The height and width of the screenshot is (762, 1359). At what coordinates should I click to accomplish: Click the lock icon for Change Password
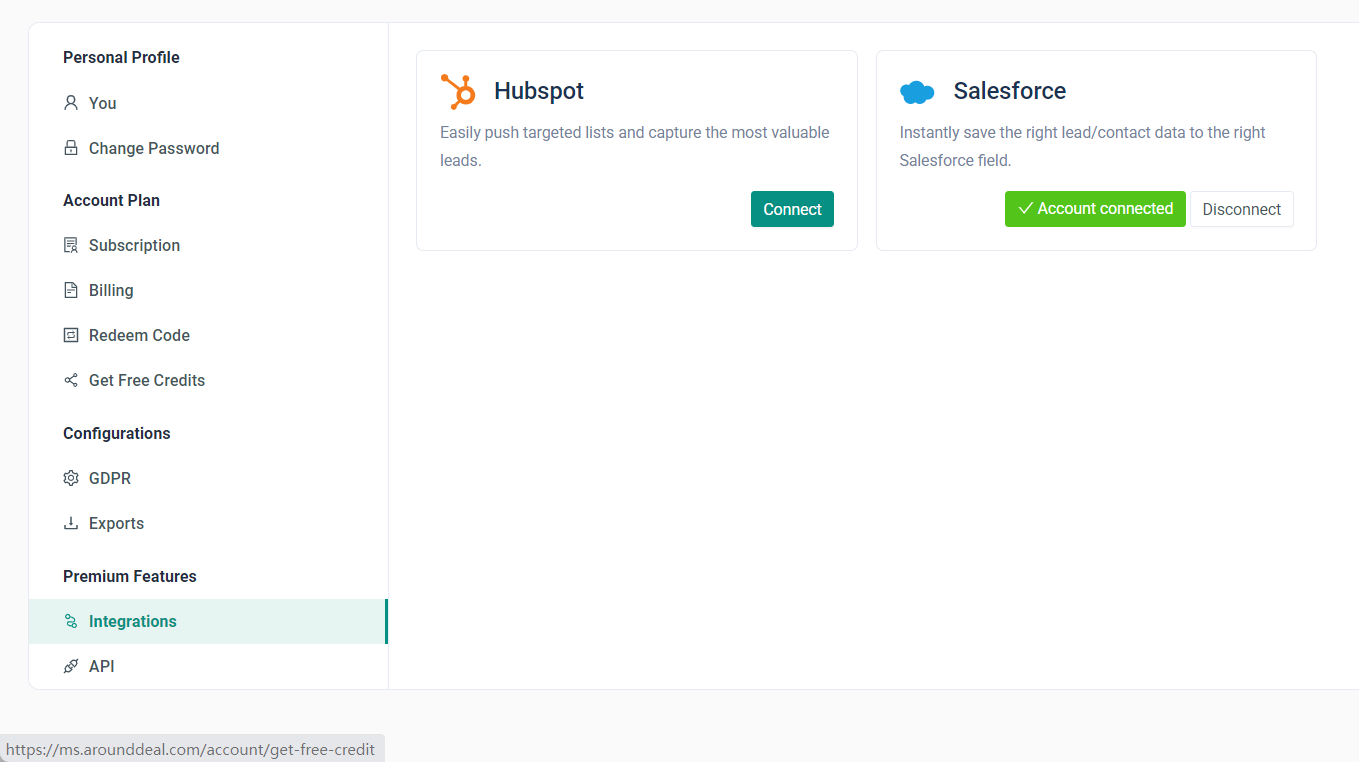tap(71, 148)
